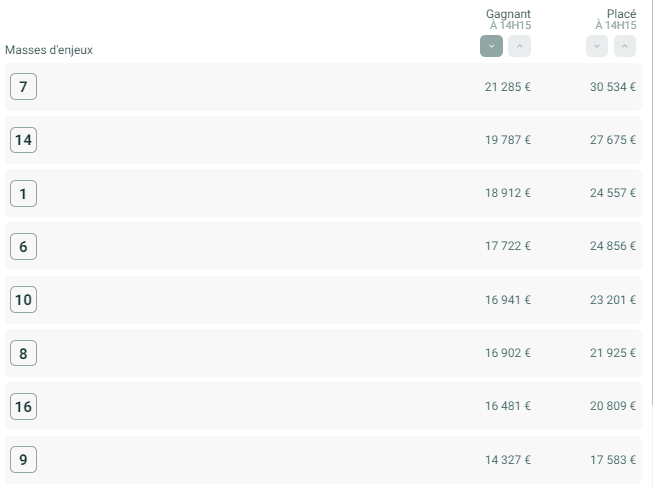Choose horse number 6 badge
Screen dimensions: 653x489
23,246
